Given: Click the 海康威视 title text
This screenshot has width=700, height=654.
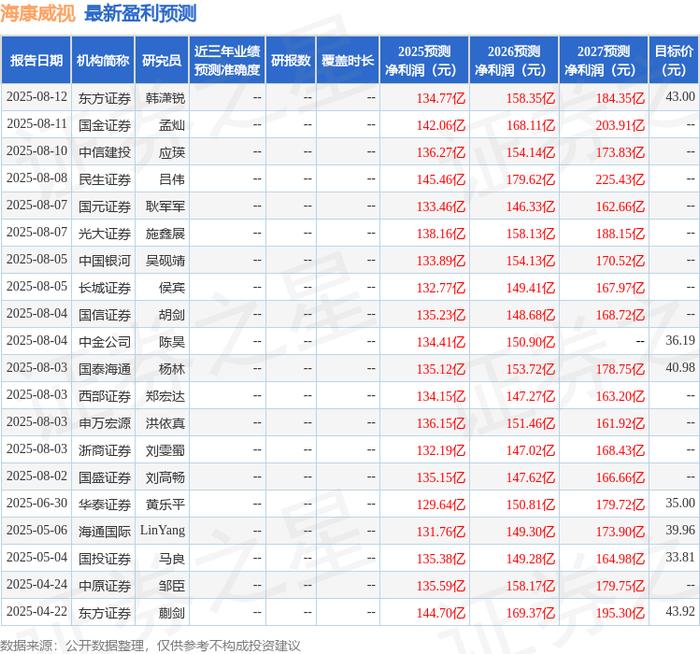Looking at the screenshot, I should point(38,13).
